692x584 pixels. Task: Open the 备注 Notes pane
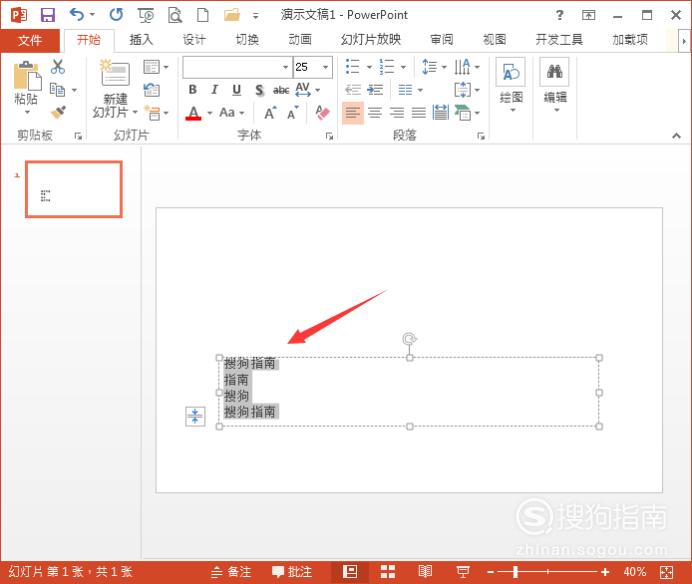[x=231, y=572]
